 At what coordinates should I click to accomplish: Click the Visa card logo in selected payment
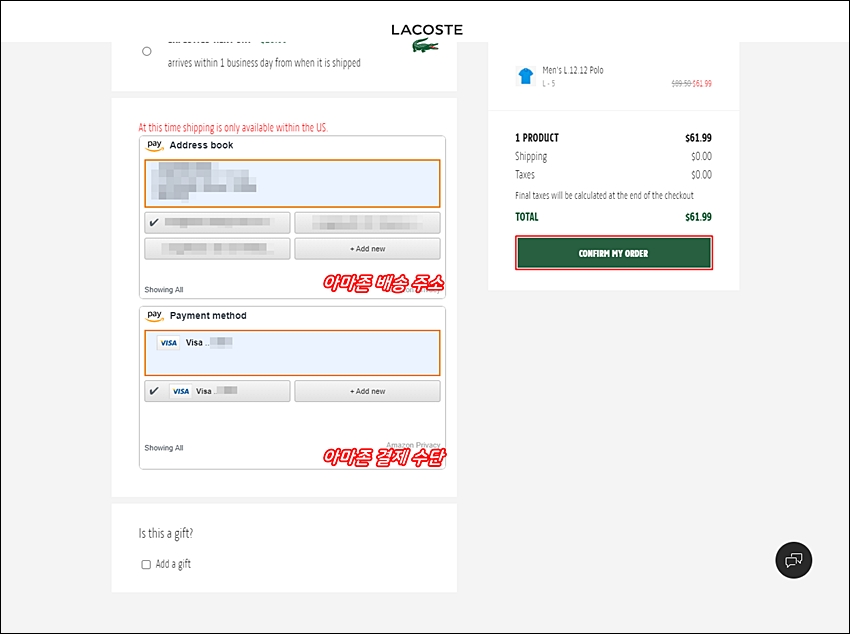tap(168, 342)
